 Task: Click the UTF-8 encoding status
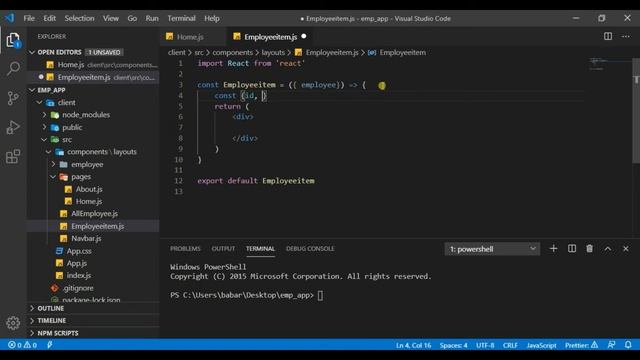[x=485, y=345]
